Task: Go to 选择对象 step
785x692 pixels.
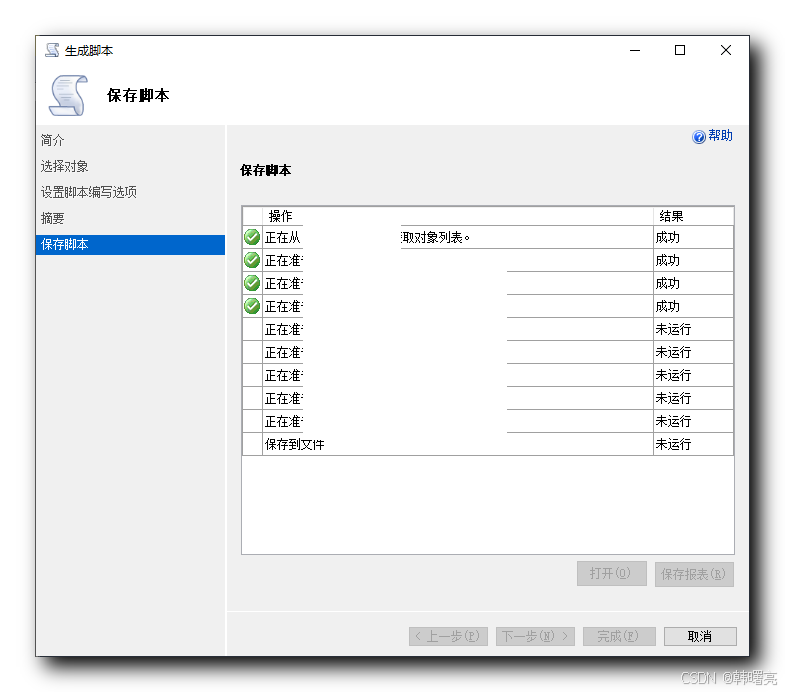Action: click(x=64, y=166)
